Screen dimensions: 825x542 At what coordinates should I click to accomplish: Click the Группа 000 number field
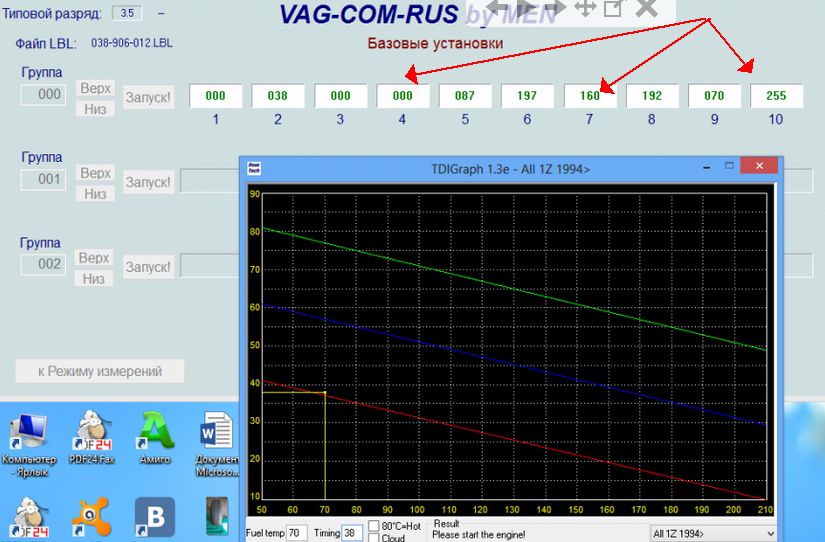pos(44,95)
